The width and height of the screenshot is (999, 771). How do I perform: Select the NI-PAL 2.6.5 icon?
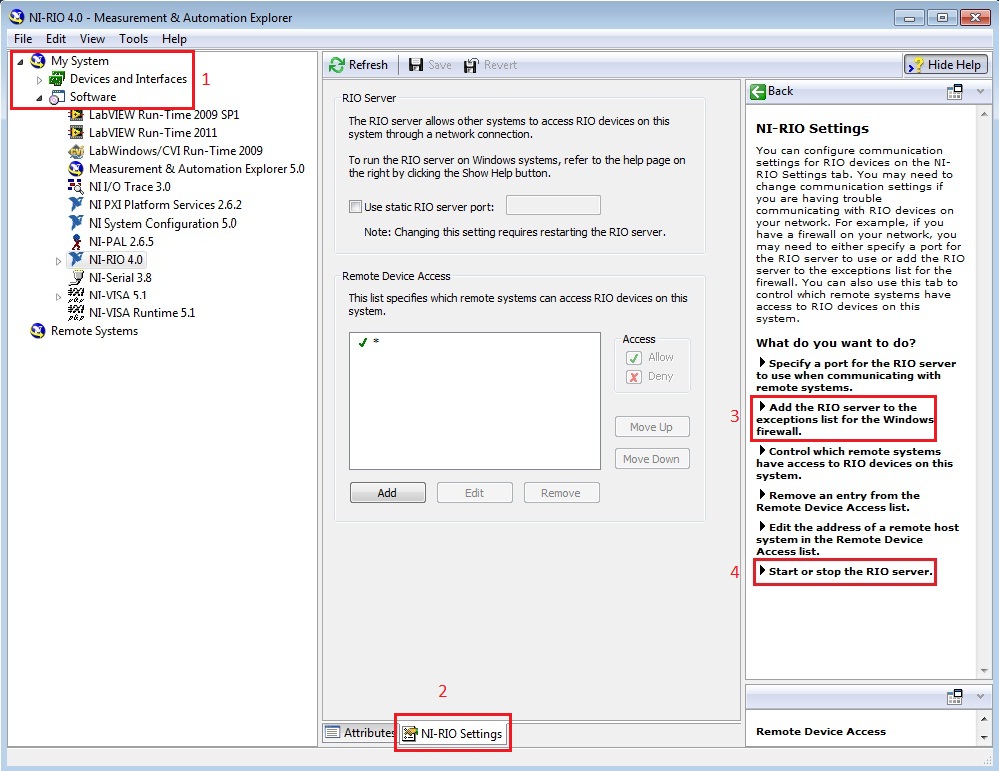76,241
